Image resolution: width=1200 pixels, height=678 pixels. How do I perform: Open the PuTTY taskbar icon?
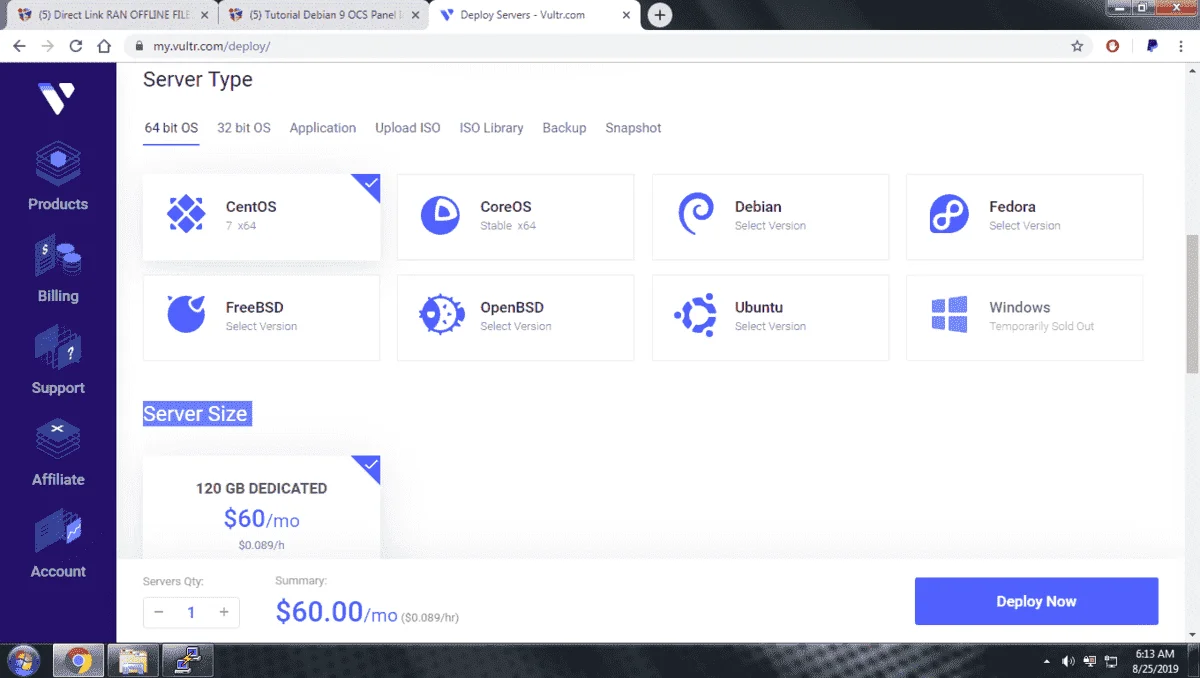point(187,661)
